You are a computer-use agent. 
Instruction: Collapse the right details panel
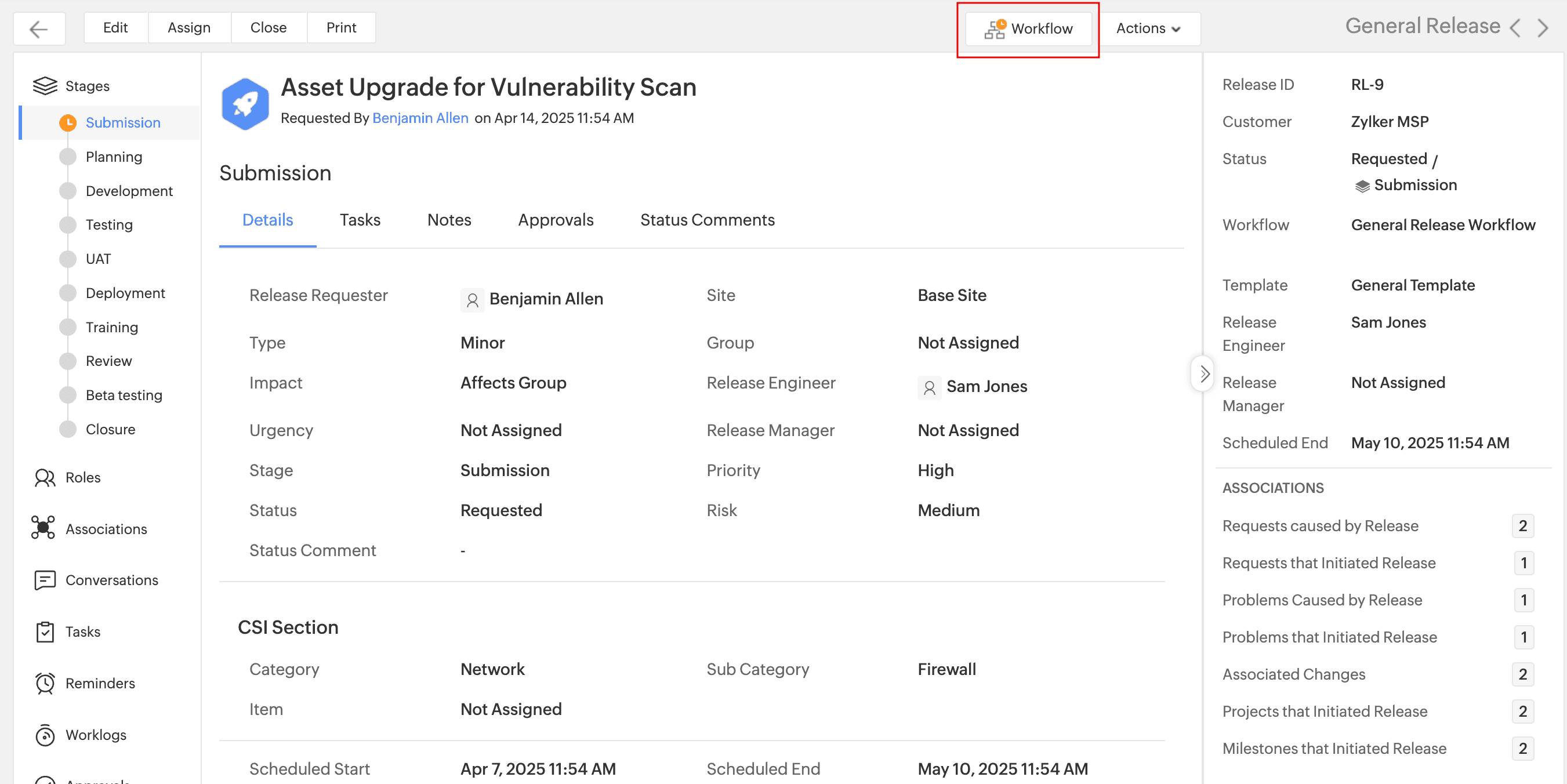click(x=1203, y=373)
